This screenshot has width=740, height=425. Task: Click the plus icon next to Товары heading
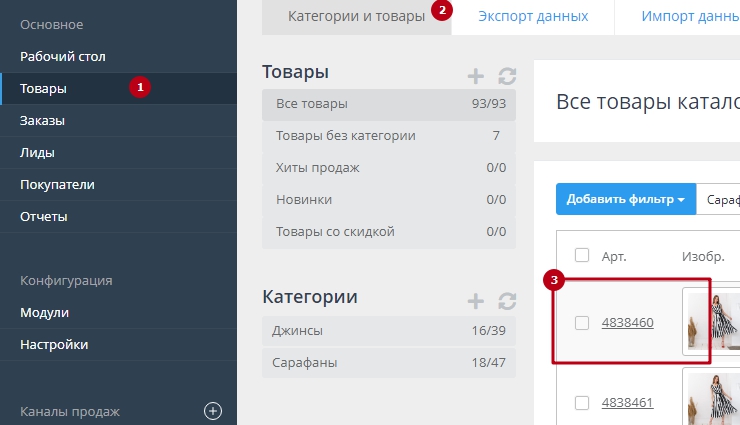tap(476, 76)
